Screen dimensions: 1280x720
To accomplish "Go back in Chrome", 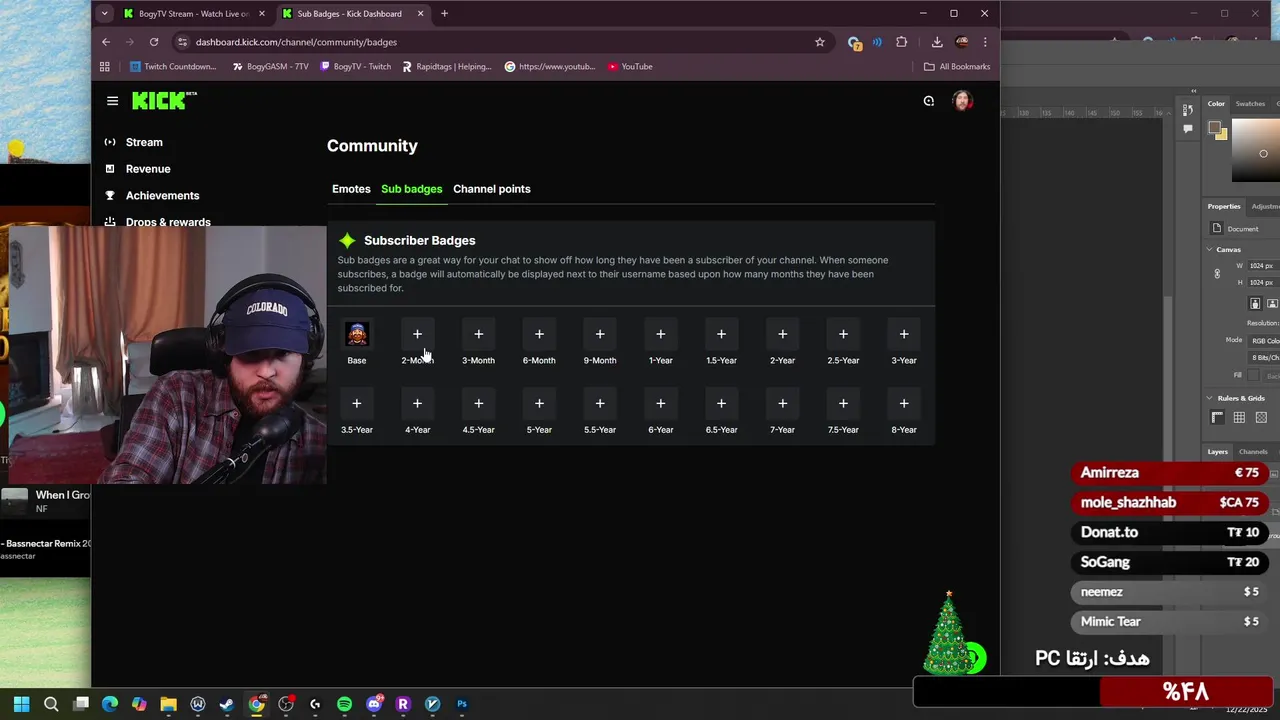I will point(106,42).
